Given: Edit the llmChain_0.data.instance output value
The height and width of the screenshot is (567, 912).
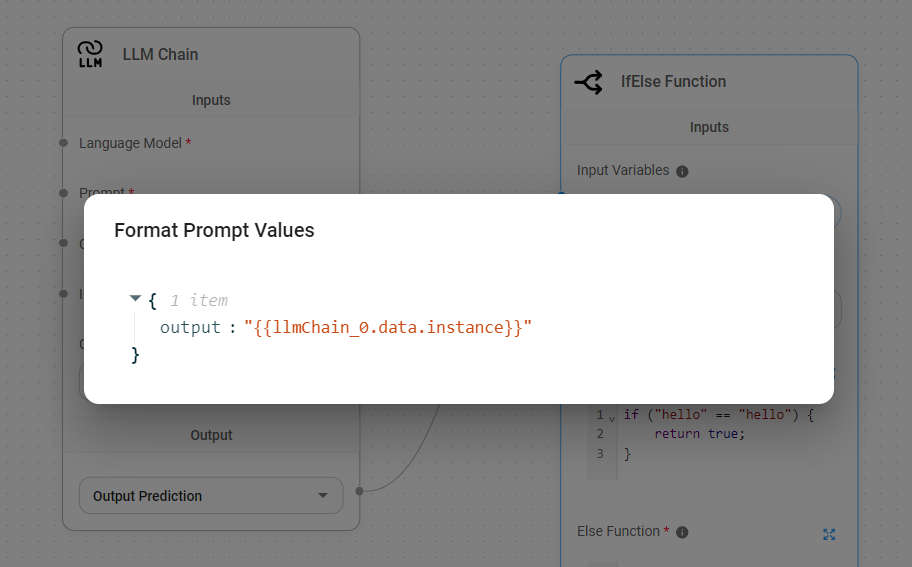Looking at the screenshot, I should [x=387, y=328].
